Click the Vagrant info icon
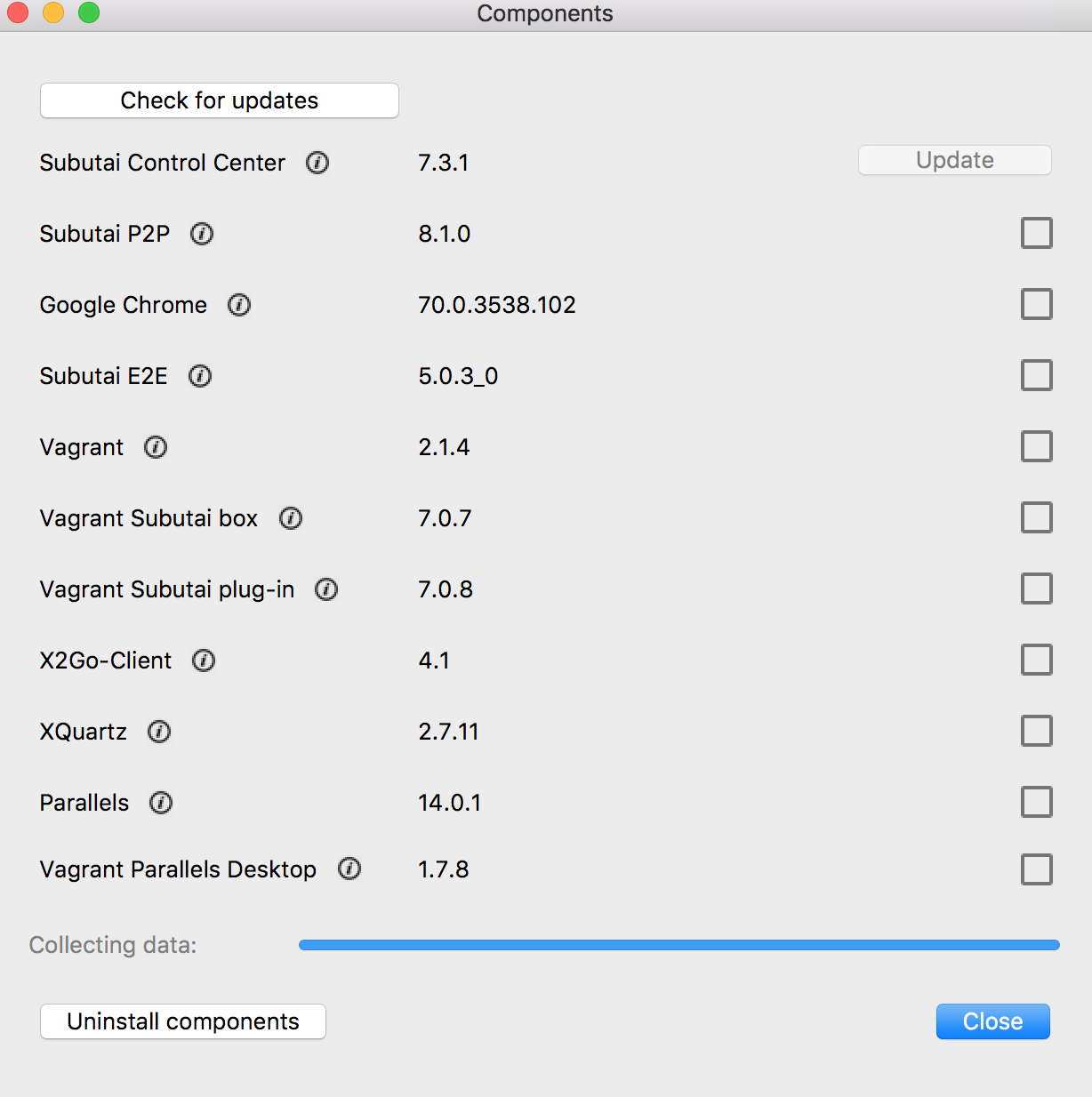 (155, 447)
